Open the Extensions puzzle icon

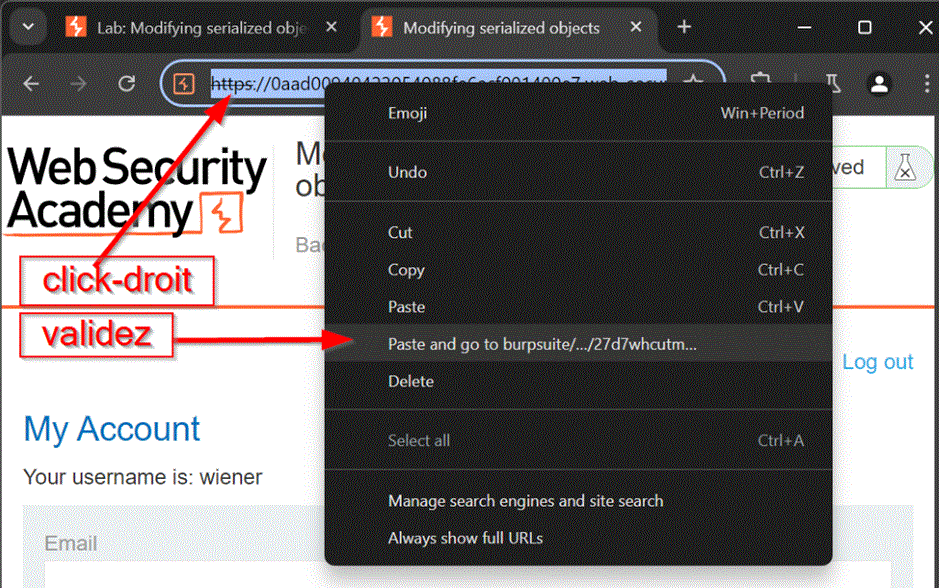(761, 84)
